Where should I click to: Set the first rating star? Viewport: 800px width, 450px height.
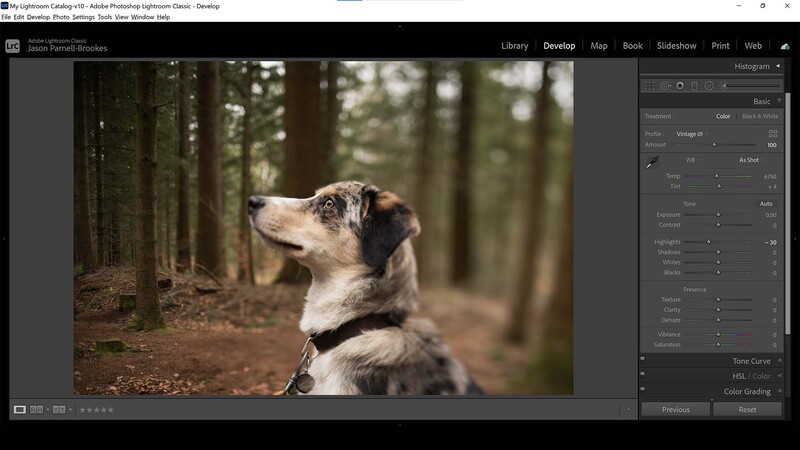coord(82,410)
